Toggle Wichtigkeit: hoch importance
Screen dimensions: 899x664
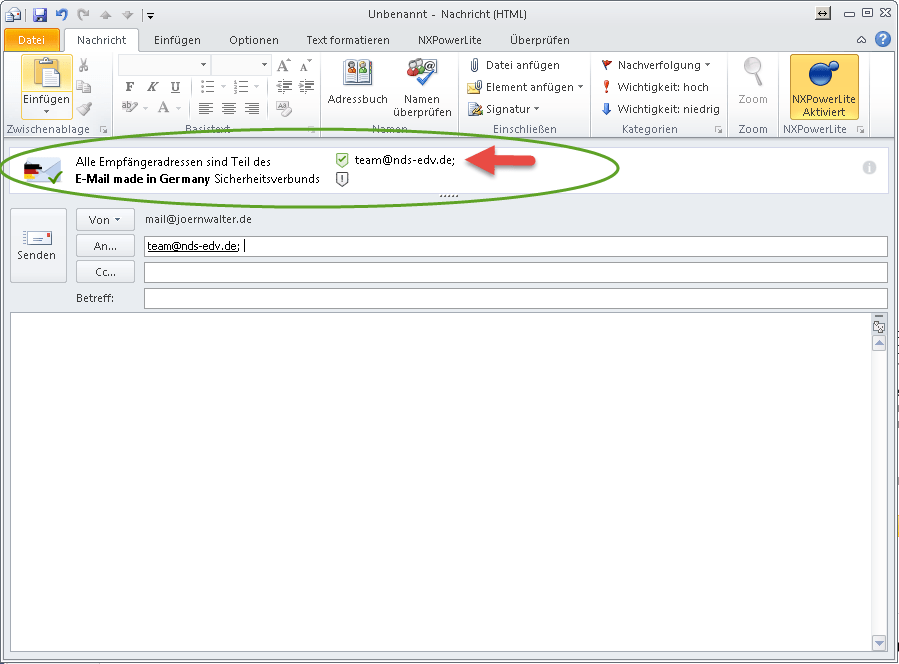coord(654,87)
